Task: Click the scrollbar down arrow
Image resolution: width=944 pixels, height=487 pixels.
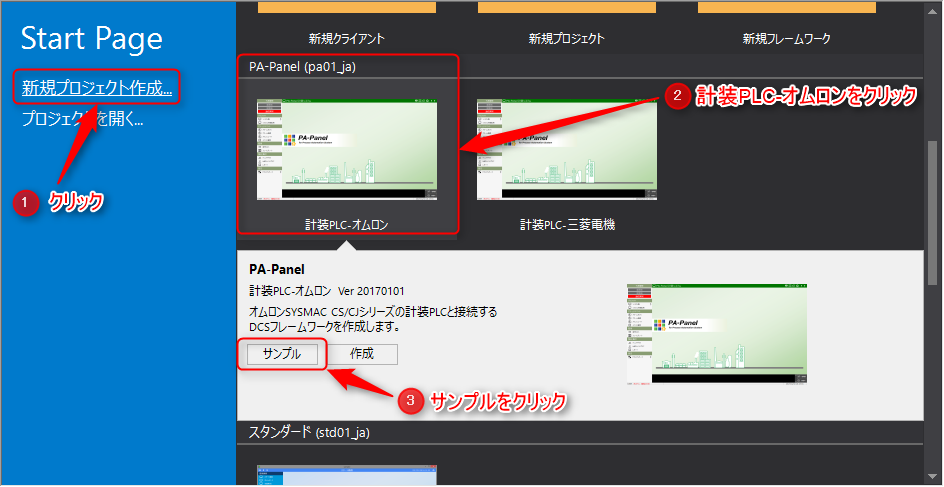Action: tap(933, 477)
